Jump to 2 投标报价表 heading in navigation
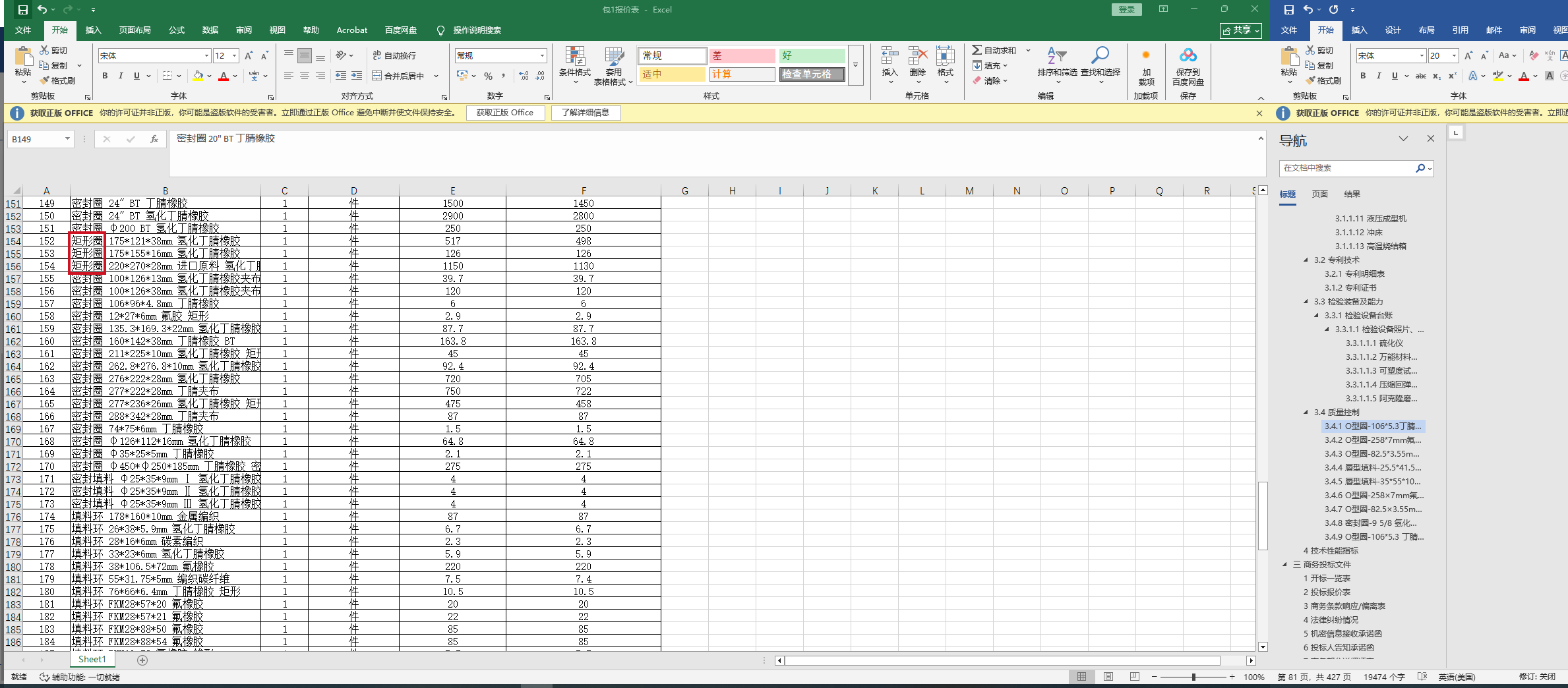The width and height of the screenshot is (1568, 688). (x=1327, y=592)
